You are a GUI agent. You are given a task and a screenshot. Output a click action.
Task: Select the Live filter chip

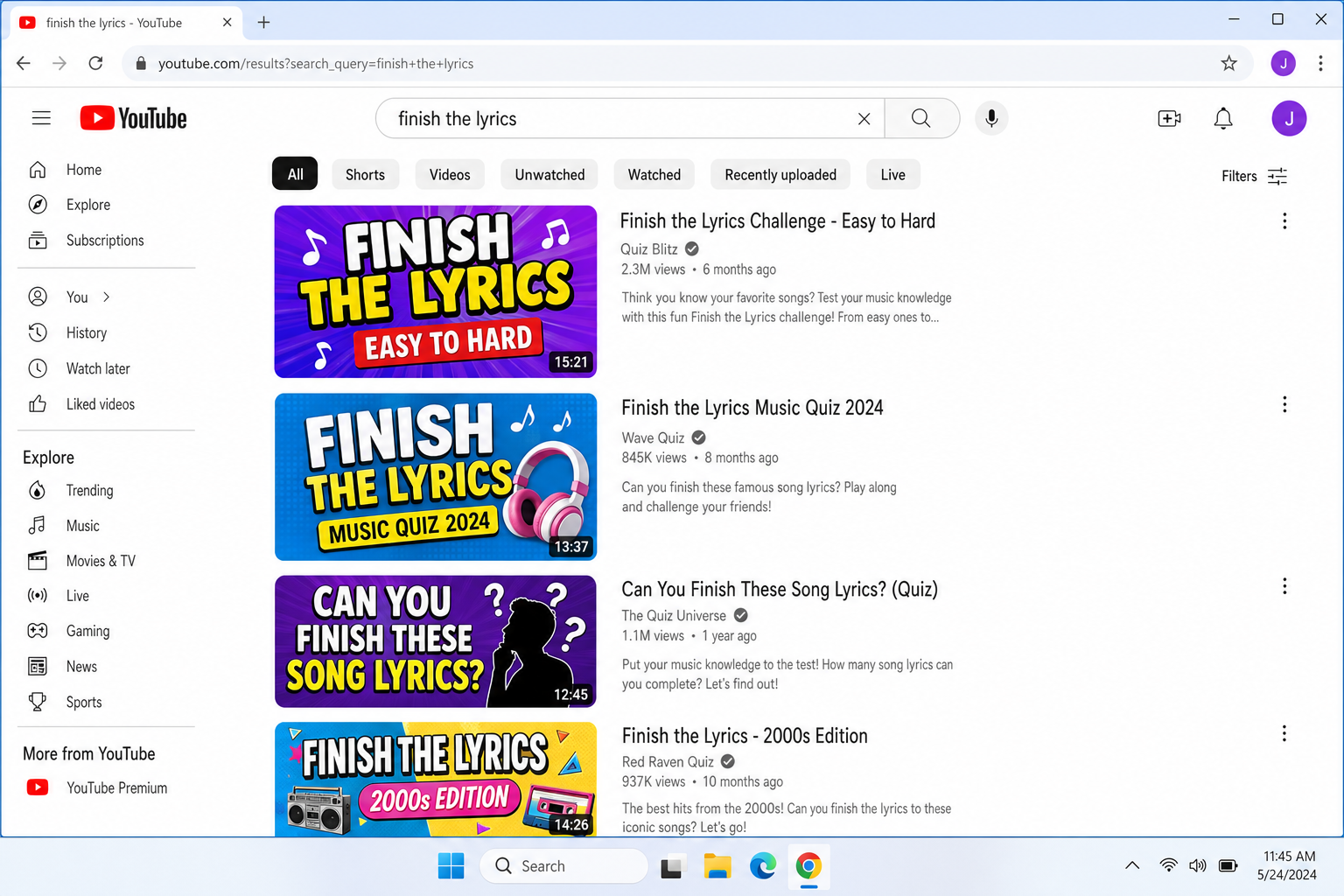(892, 174)
